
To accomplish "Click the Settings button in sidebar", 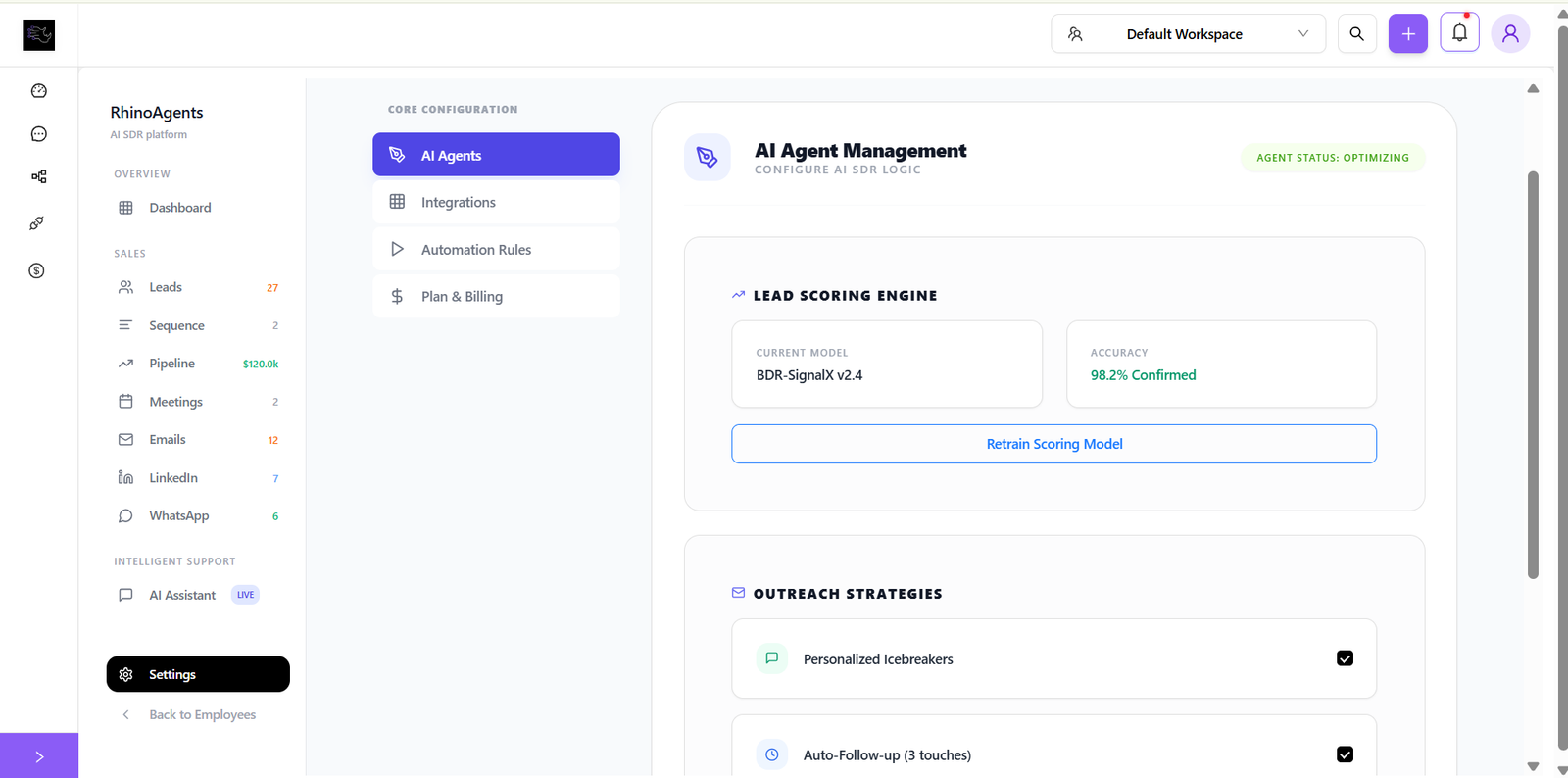I will [198, 674].
